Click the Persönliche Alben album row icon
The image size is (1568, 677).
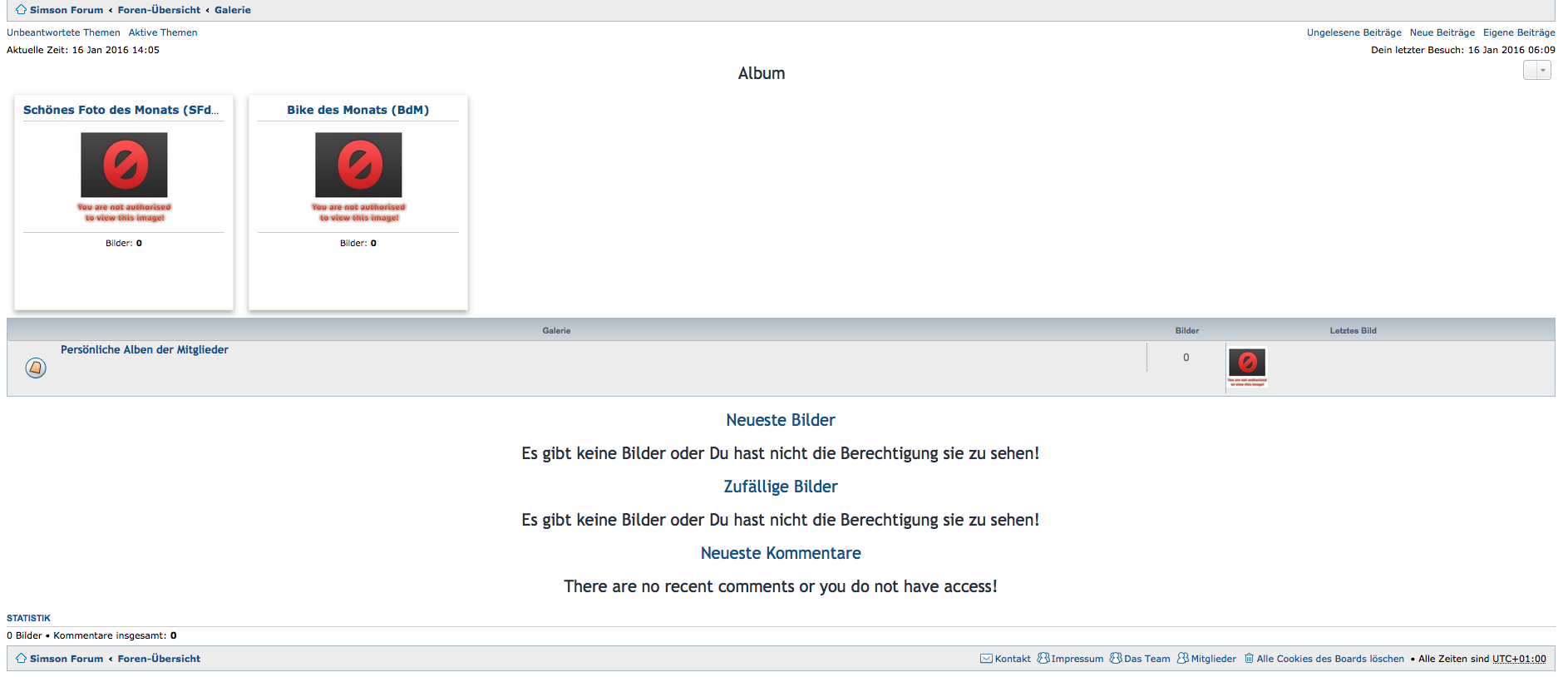36,368
